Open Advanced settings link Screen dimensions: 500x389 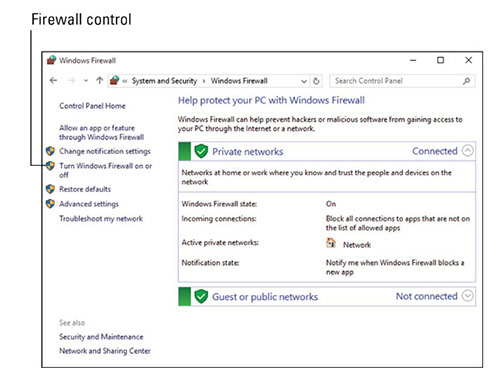[89, 204]
